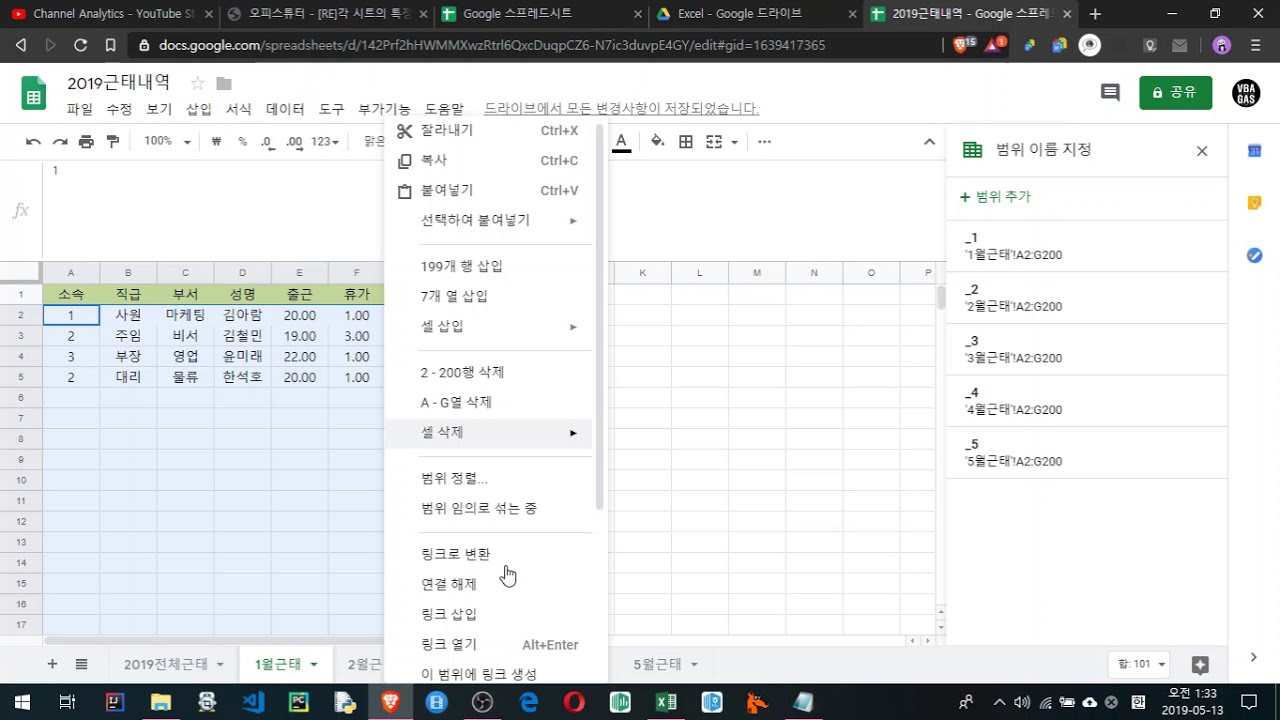This screenshot has height=720, width=1280.
Task: Choose 링크 삽입 menu entry
Action: point(488,614)
